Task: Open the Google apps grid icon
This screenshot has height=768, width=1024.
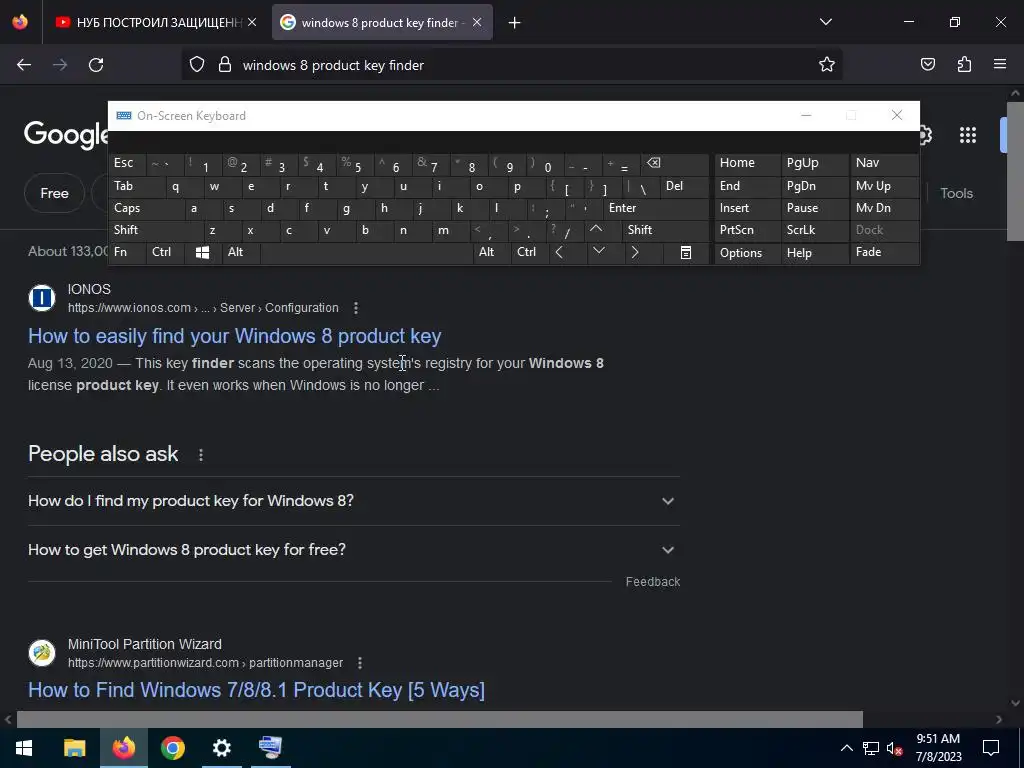Action: click(968, 135)
